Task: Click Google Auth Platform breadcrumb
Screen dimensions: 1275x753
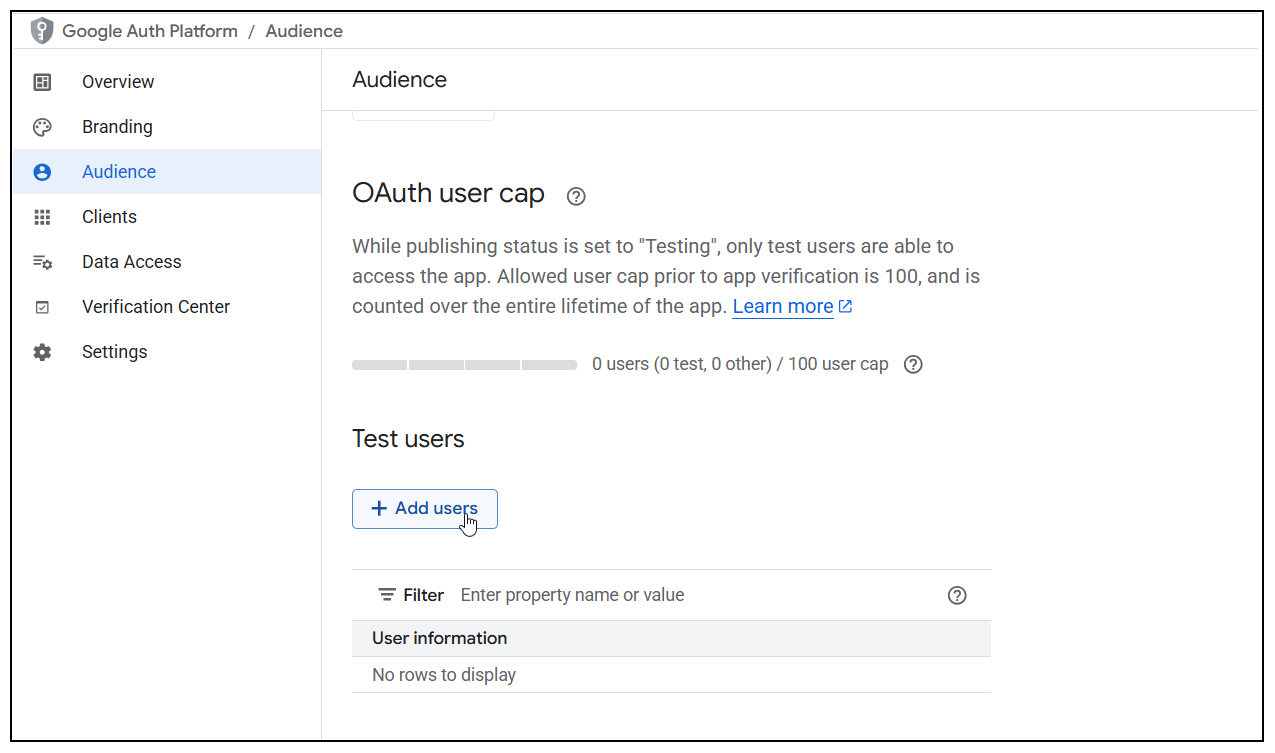Action: [150, 31]
